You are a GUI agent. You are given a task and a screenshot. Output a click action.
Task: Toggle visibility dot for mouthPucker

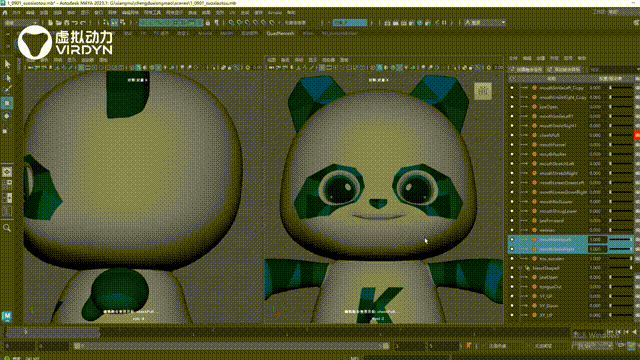pos(512,154)
